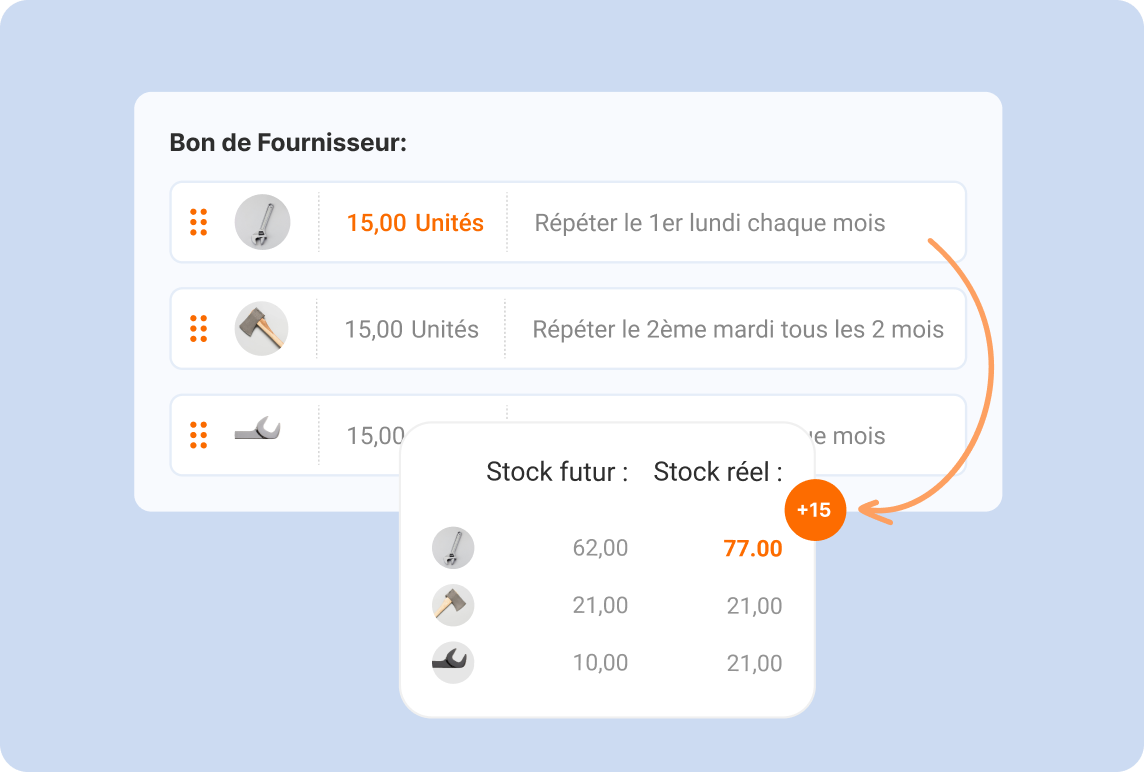Screen dimensions: 1144x772
Task: Click the drag handle on the wrench row
Action: coord(198,222)
